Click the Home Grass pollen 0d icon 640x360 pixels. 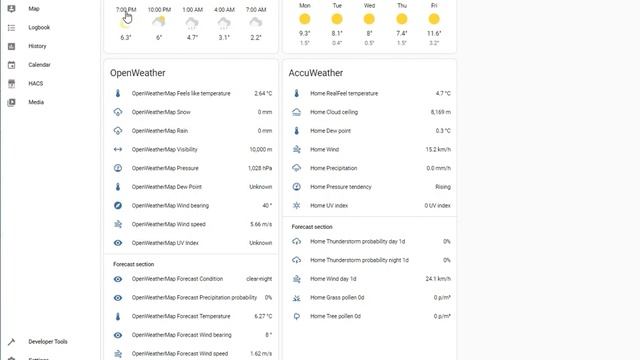coord(297,298)
